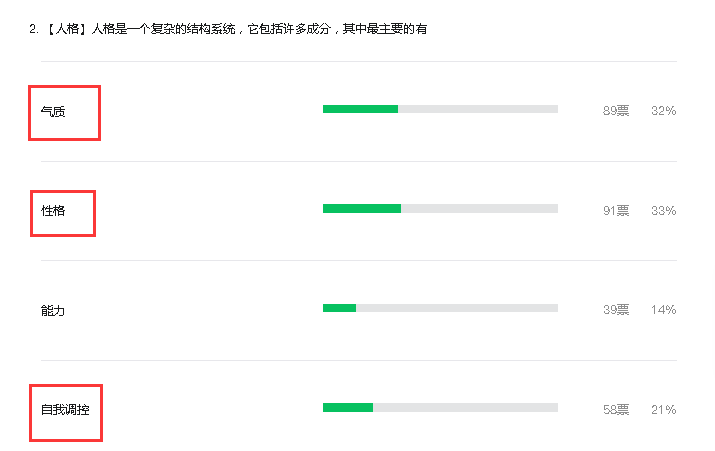The height and width of the screenshot is (451, 715).
Task: Click the 39票 vote count
Action: pos(616,310)
